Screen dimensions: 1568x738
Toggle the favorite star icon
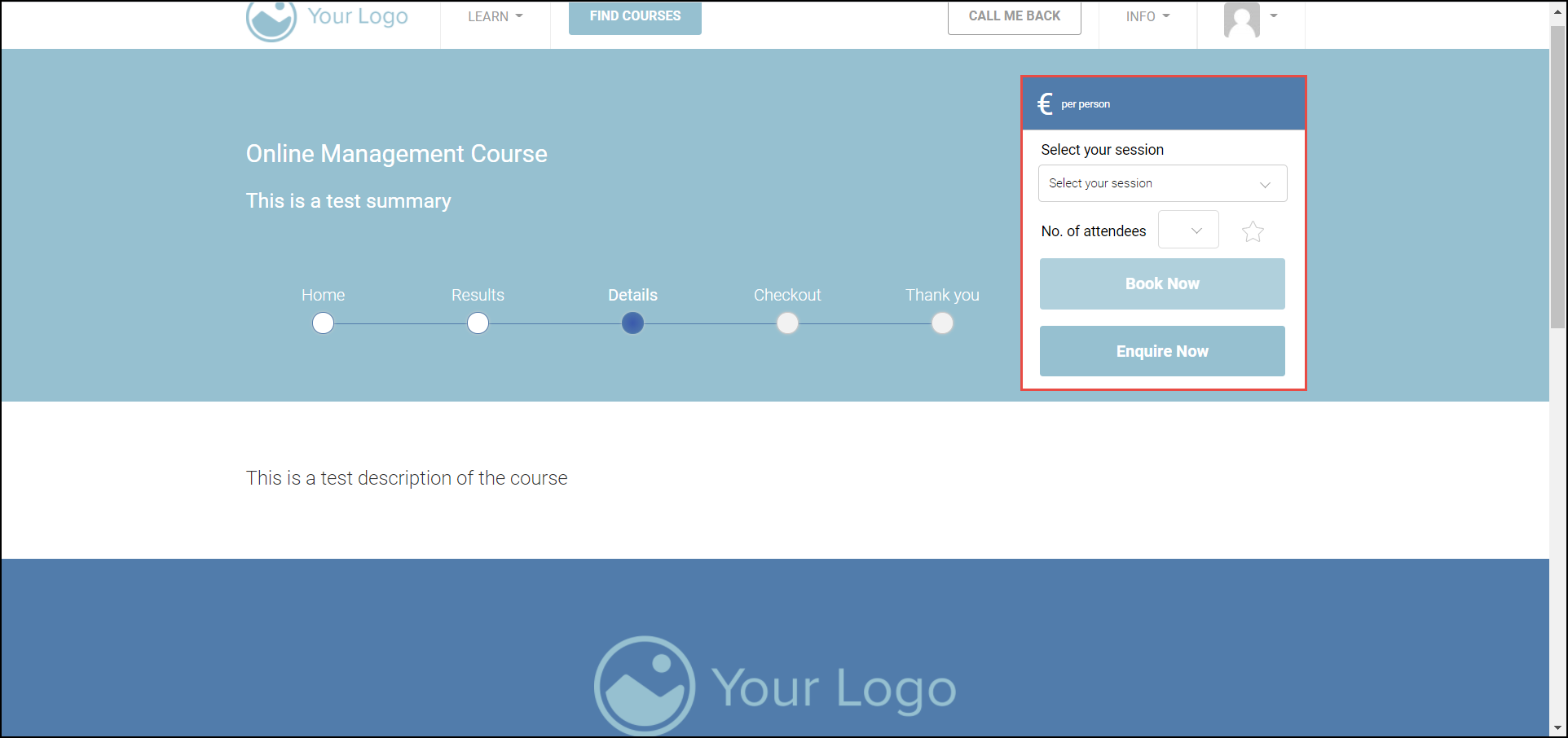click(x=1253, y=232)
